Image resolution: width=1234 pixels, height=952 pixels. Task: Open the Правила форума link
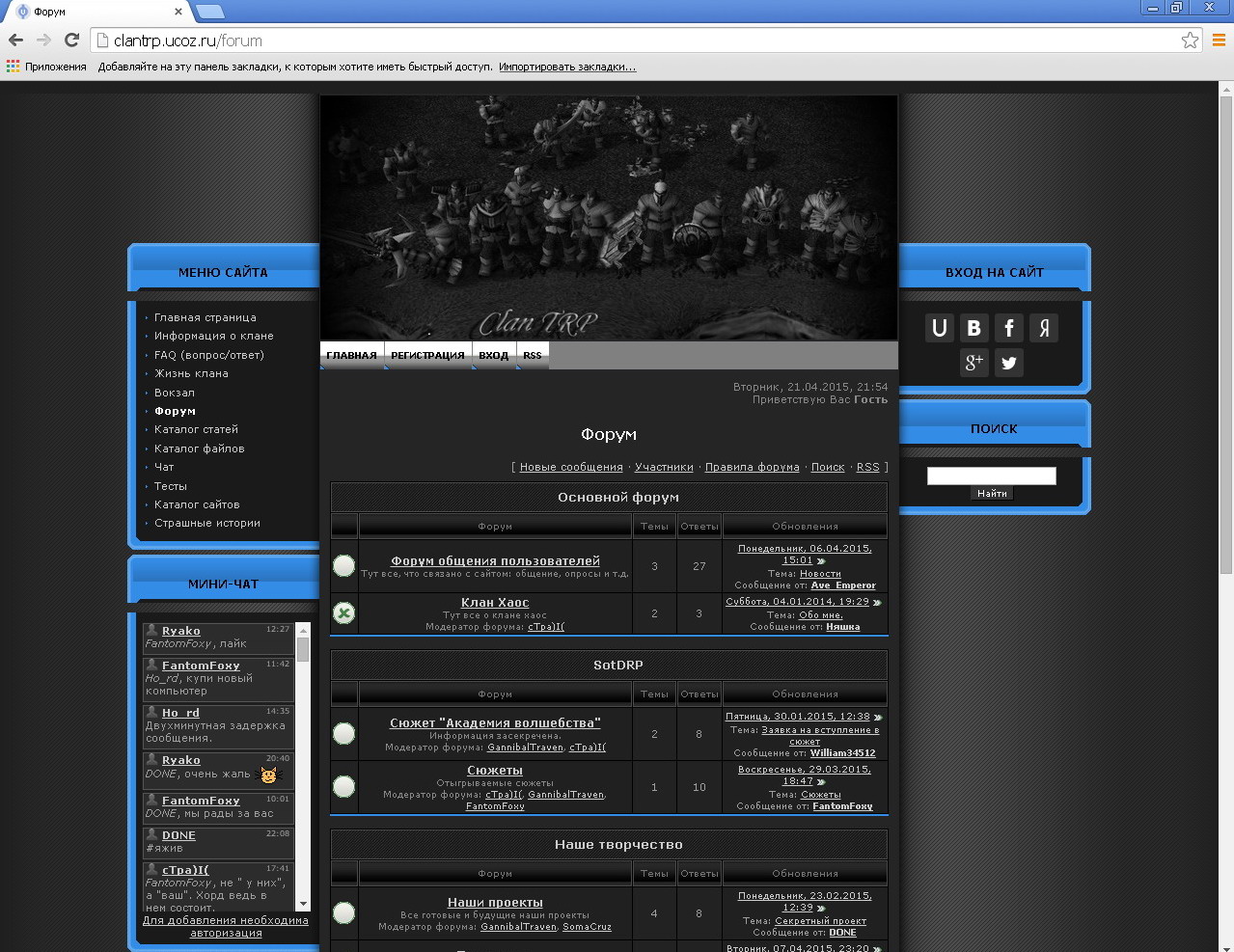(x=752, y=467)
